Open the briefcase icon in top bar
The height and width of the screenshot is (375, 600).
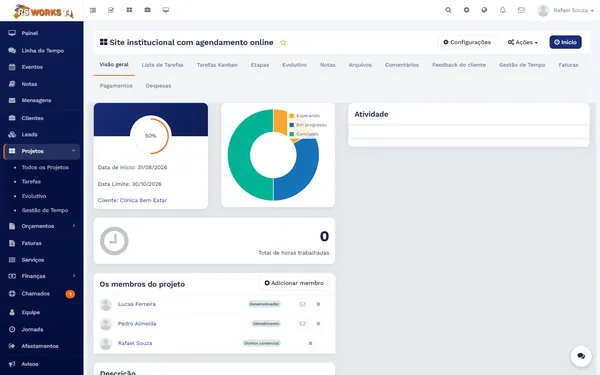147,10
